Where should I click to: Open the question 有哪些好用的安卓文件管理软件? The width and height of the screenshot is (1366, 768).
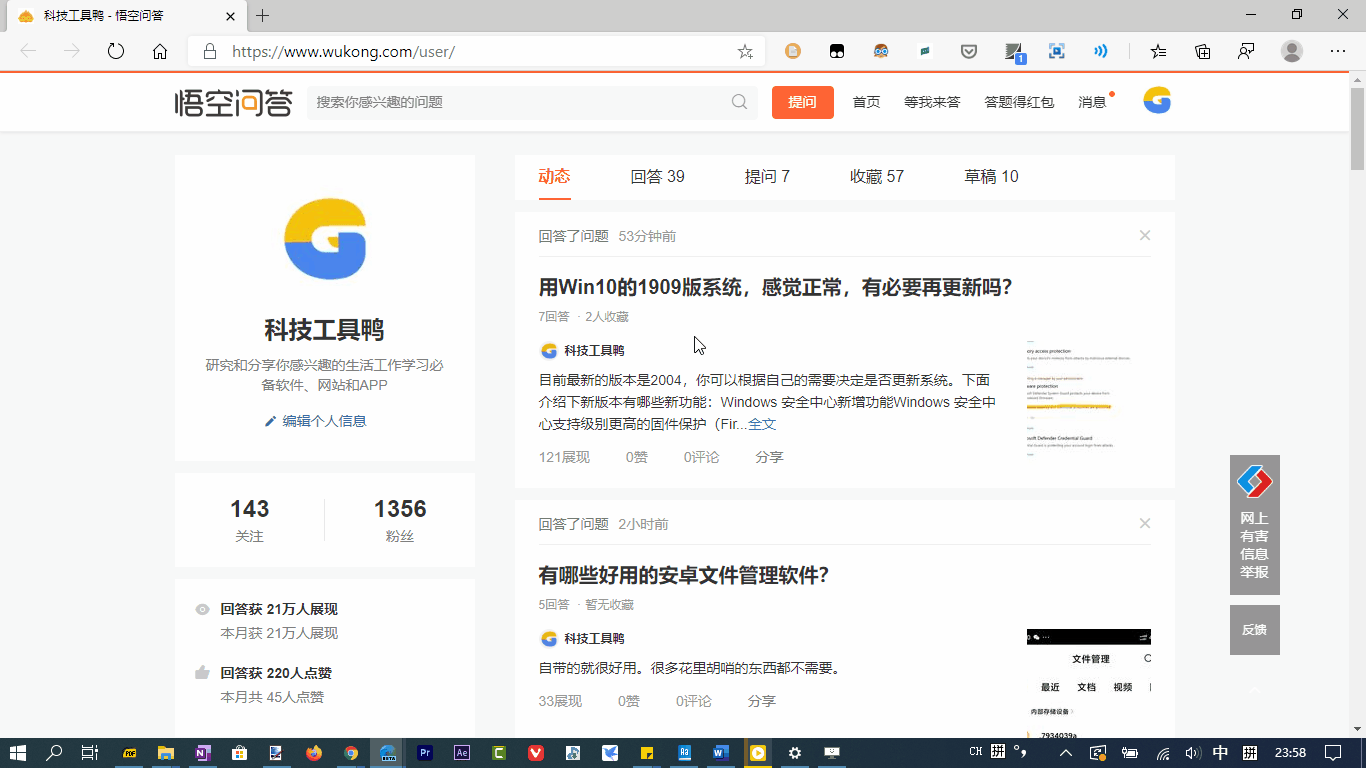pyautogui.click(x=684, y=576)
